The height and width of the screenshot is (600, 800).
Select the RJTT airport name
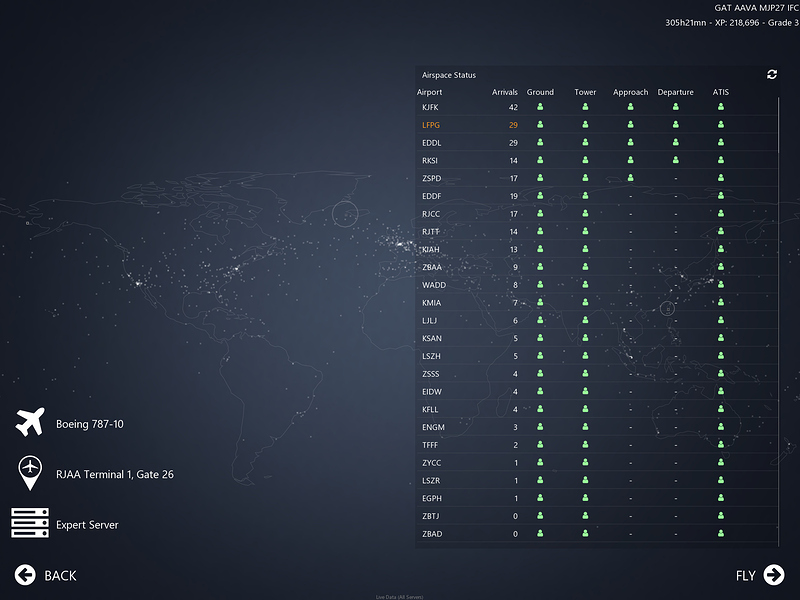431,232
